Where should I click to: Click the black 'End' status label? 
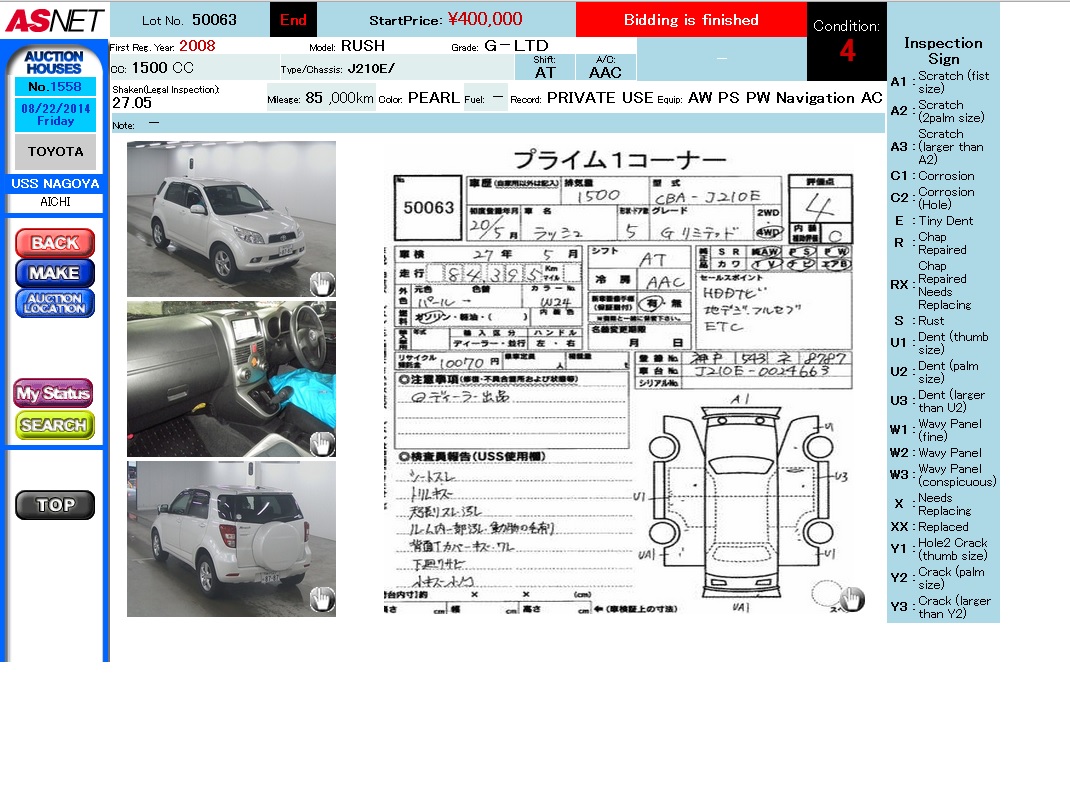coord(293,20)
